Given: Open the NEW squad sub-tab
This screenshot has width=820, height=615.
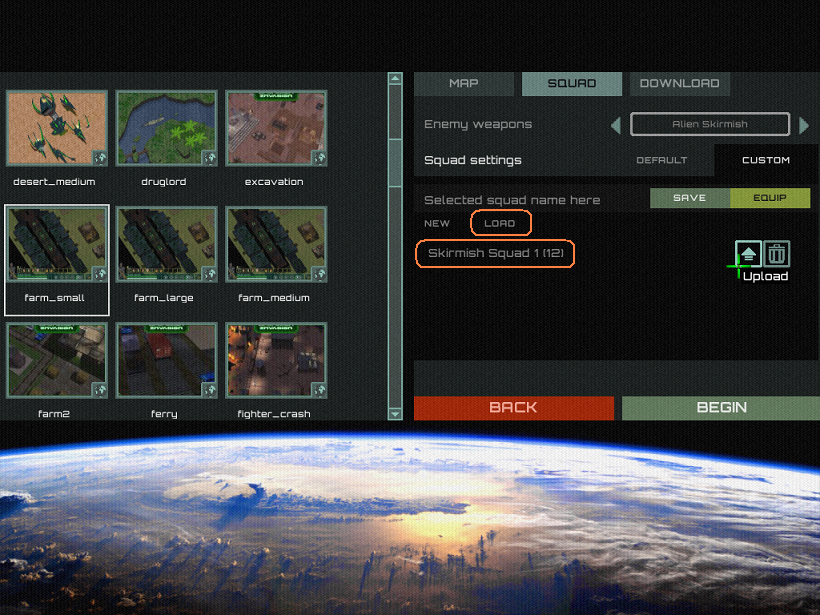Looking at the screenshot, I should [x=437, y=223].
